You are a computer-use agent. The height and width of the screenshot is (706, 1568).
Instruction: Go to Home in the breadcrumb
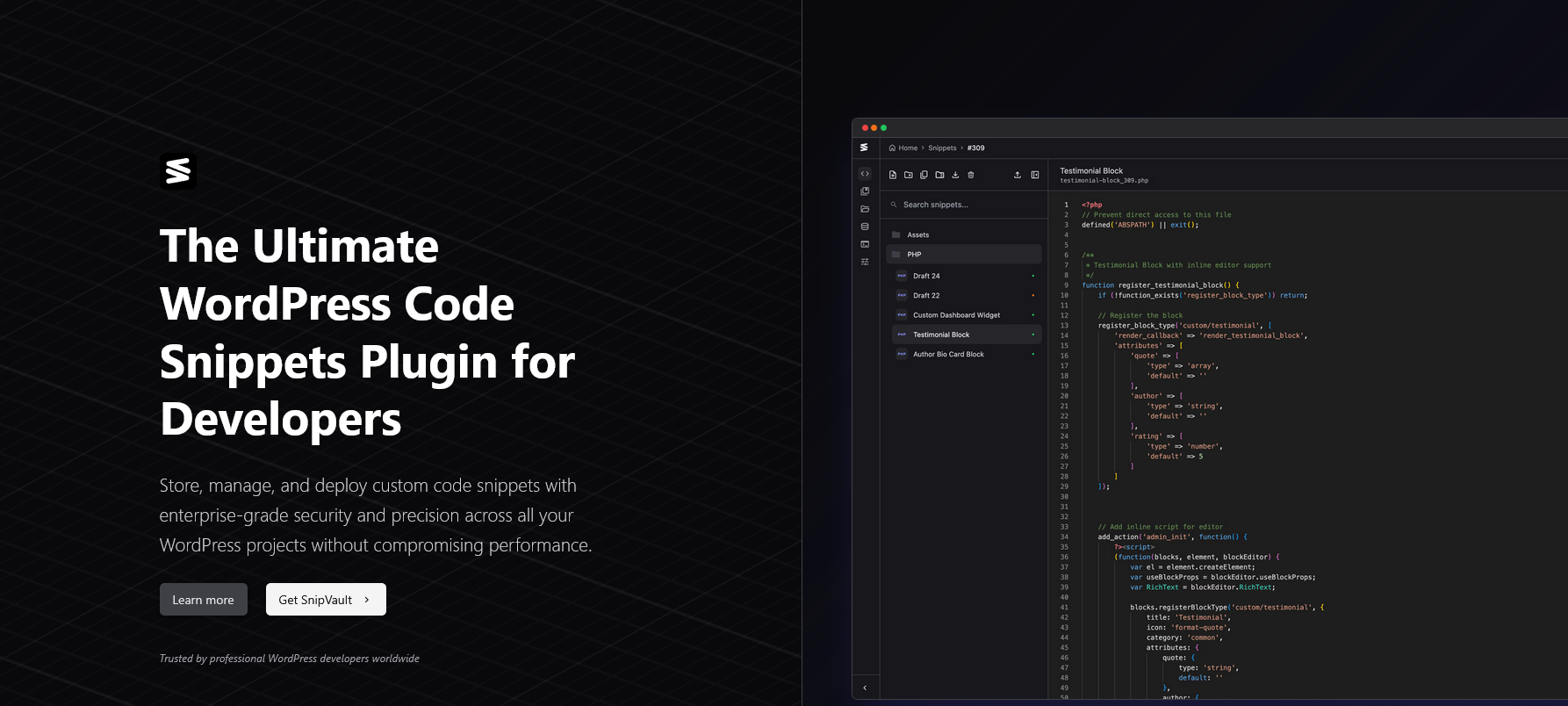(908, 148)
